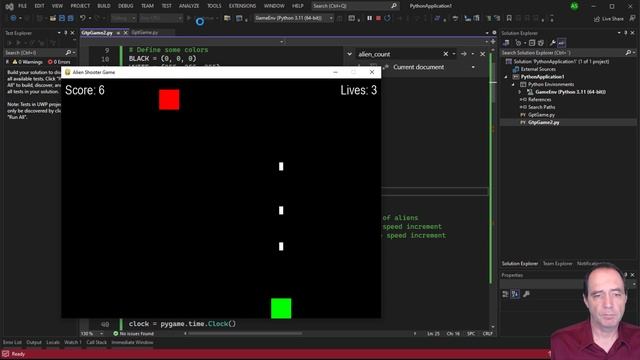The width and height of the screenshot is (640, 360).
Task: Click the top Quick Launch search icon
Action: [x=394, y=6]
